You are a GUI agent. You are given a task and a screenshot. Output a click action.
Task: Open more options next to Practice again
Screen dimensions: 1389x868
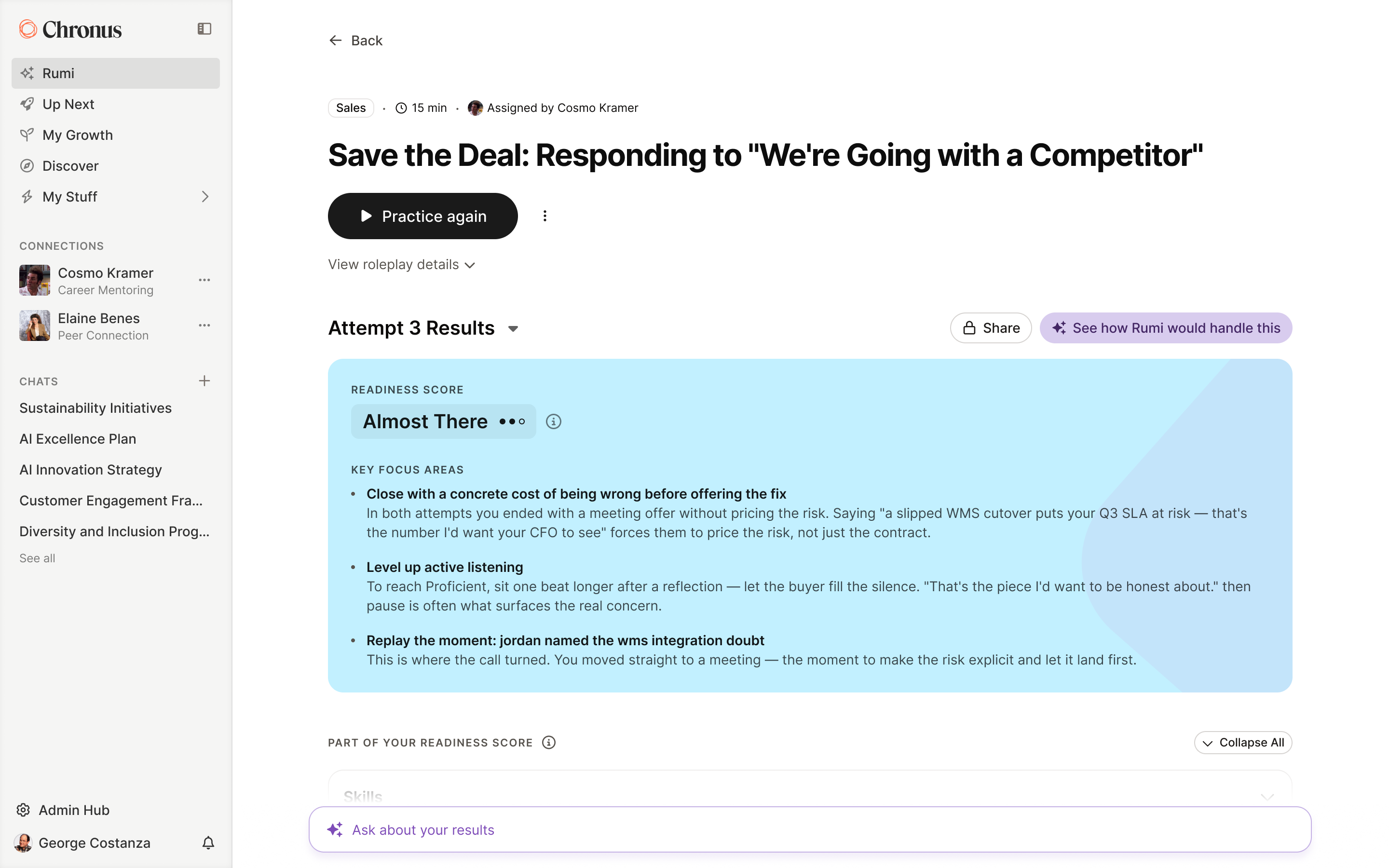(x=545, y=216)
